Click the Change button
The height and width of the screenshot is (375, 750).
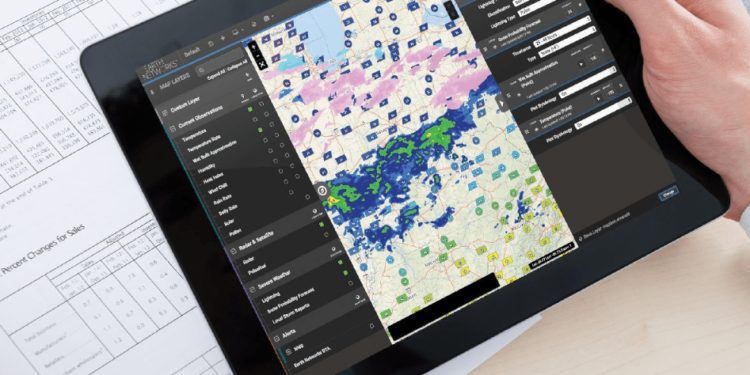click(x=669, y=193)
